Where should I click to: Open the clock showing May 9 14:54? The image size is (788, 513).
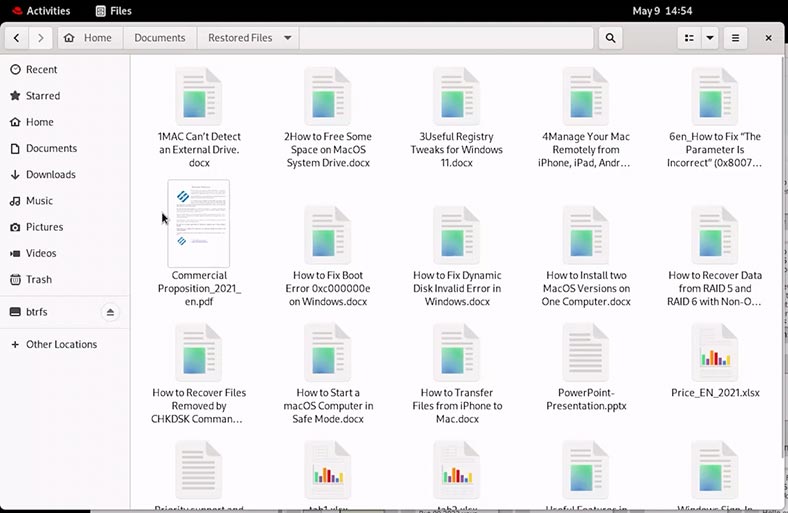pos(662,11)
